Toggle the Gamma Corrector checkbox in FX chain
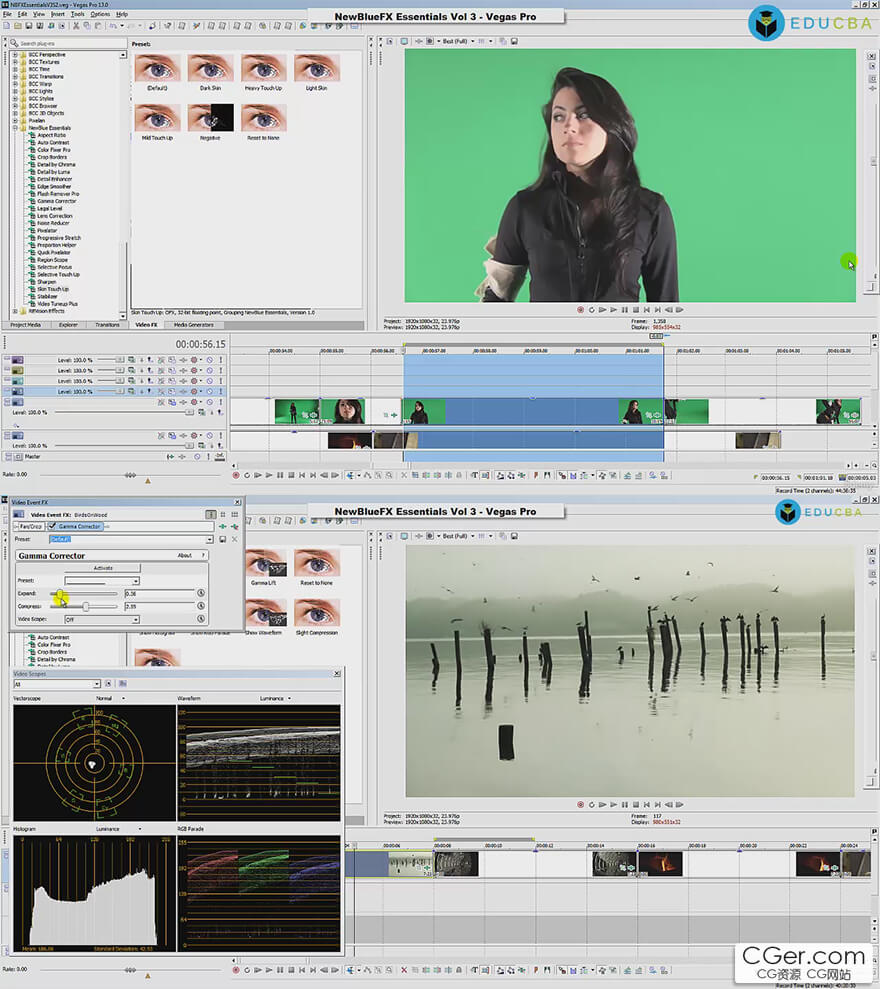This screenshot has width=880, height=989. click(x=52, y=526)
